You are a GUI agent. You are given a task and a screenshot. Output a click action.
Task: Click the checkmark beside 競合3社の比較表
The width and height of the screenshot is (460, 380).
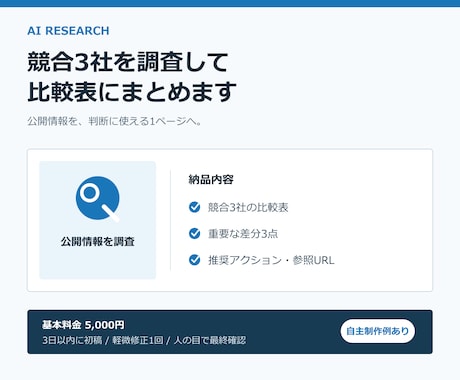(x=194, y=207)
